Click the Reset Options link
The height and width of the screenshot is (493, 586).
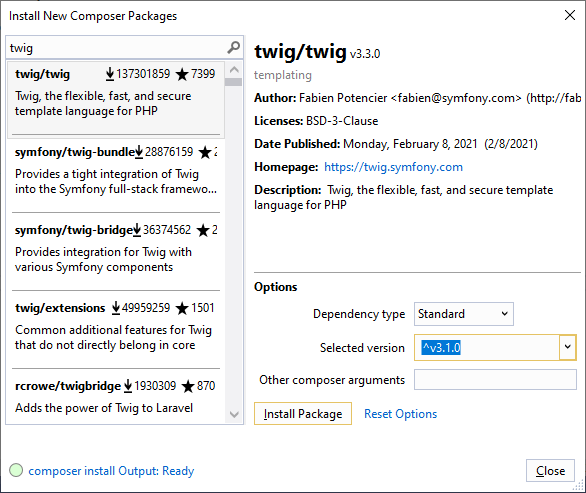click(x=400, y=414)
